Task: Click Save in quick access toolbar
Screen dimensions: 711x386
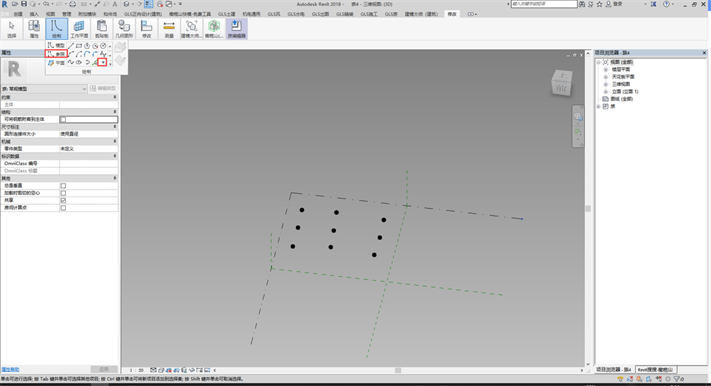Action: [24, 4]
